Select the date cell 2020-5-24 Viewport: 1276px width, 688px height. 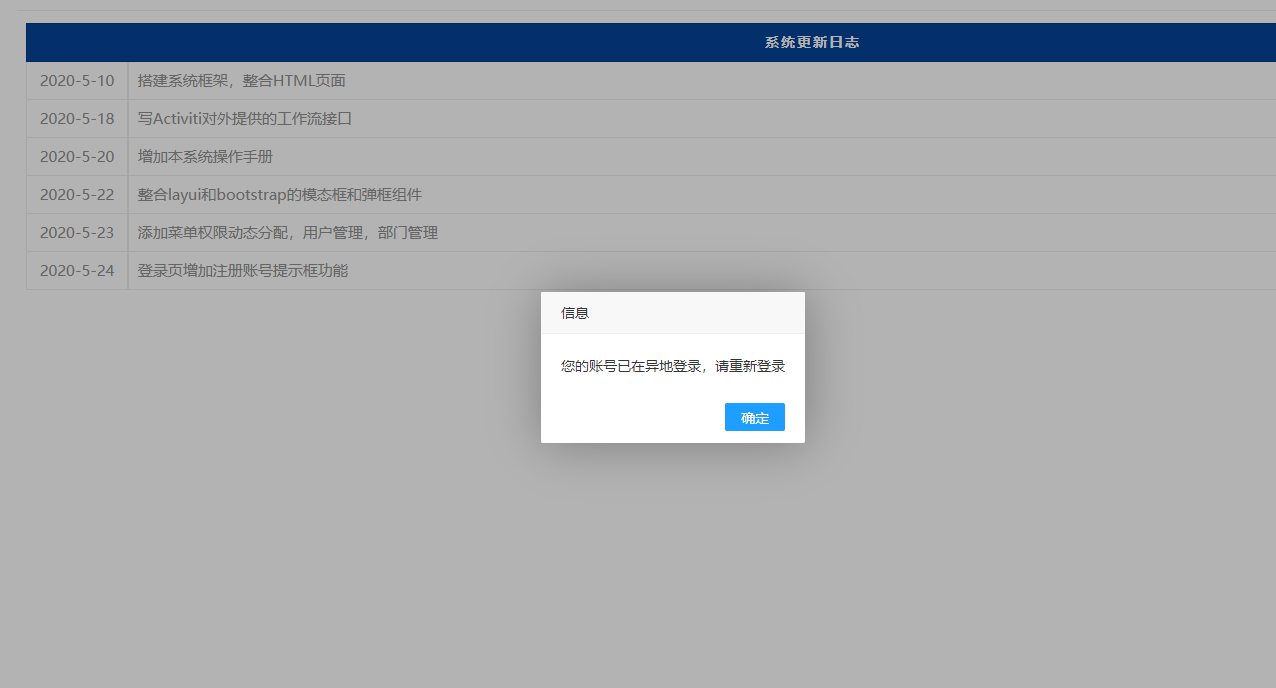click(x=77, y=271)
